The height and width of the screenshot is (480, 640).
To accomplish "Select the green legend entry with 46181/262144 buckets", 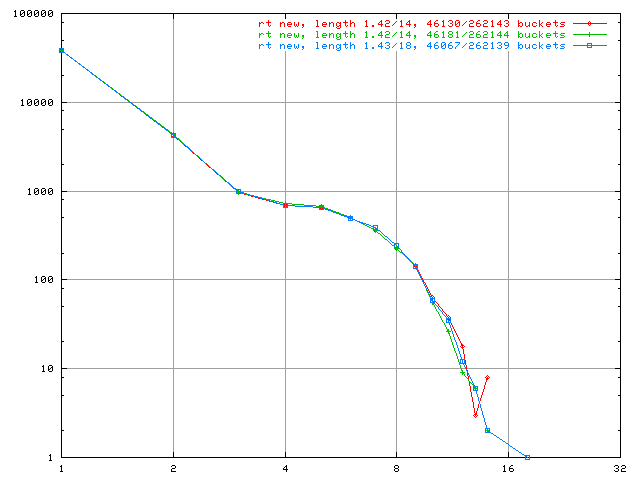I will [x=412, y=35].
